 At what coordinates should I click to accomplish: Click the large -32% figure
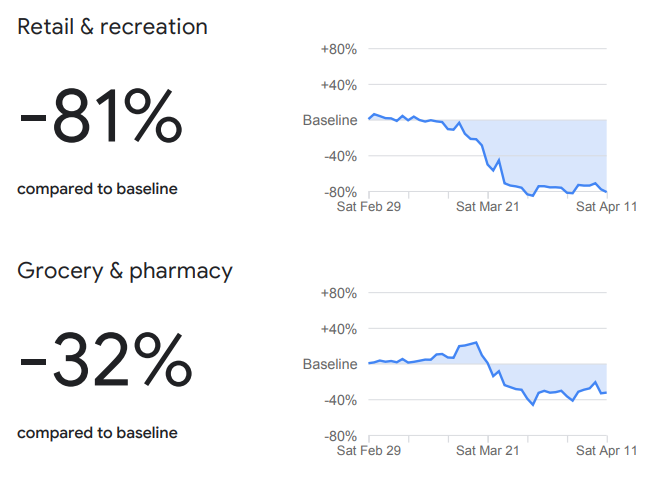[x=104, y=362]
